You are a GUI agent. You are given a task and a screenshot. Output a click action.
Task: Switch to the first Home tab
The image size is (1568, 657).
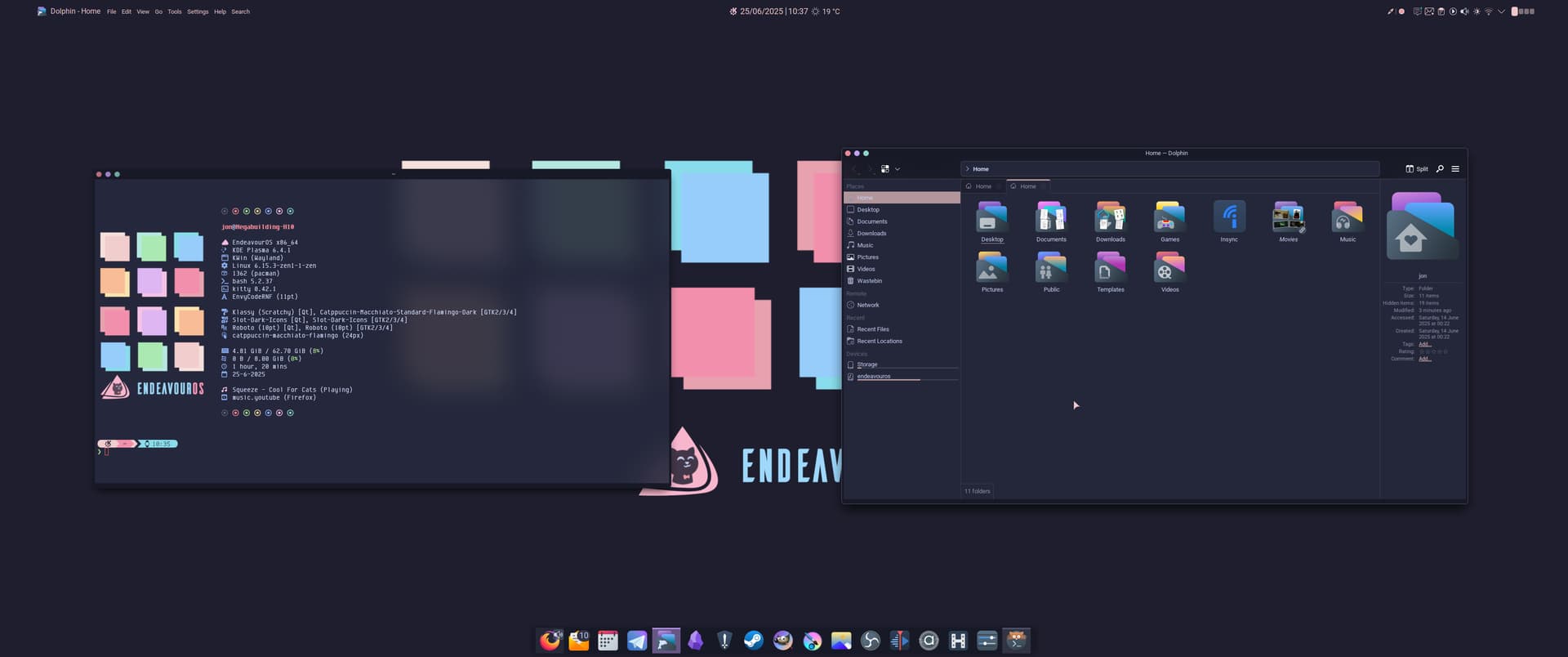983,186
